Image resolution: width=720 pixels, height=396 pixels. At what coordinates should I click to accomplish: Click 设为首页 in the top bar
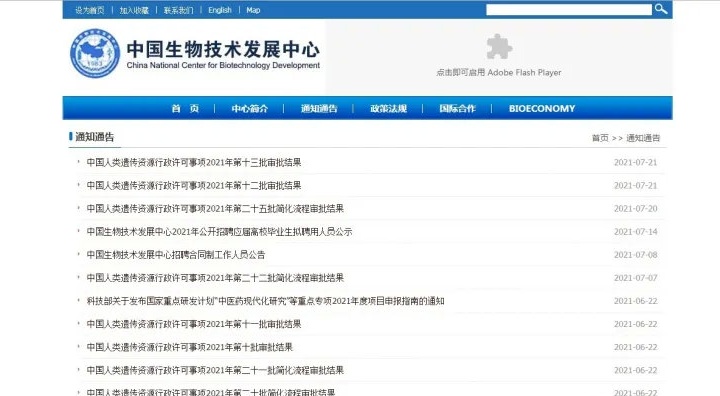tap(90, 10)
